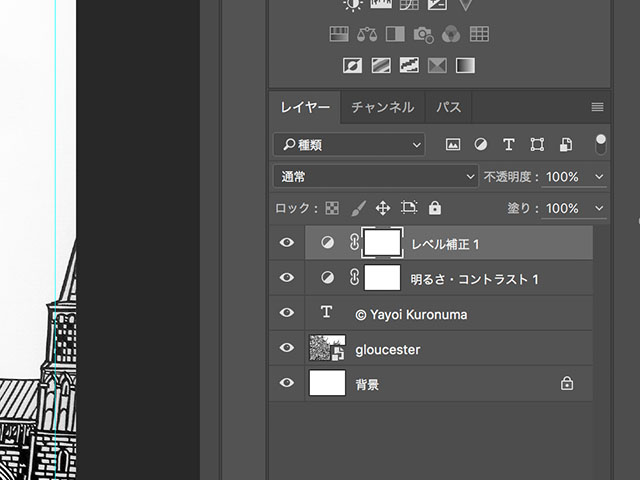
Task: Add a Color Balance adjustment
Action: [x=367, y=34]
